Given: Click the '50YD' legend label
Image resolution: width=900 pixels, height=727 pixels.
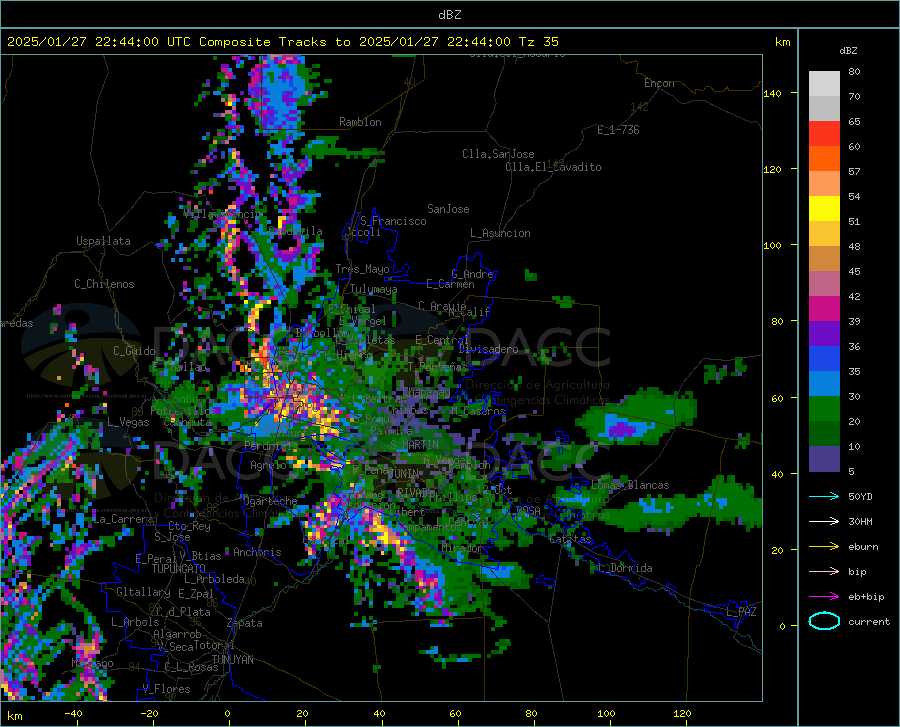Looking at the screenshot, I should pyautogui.click(x=860, y=496).
